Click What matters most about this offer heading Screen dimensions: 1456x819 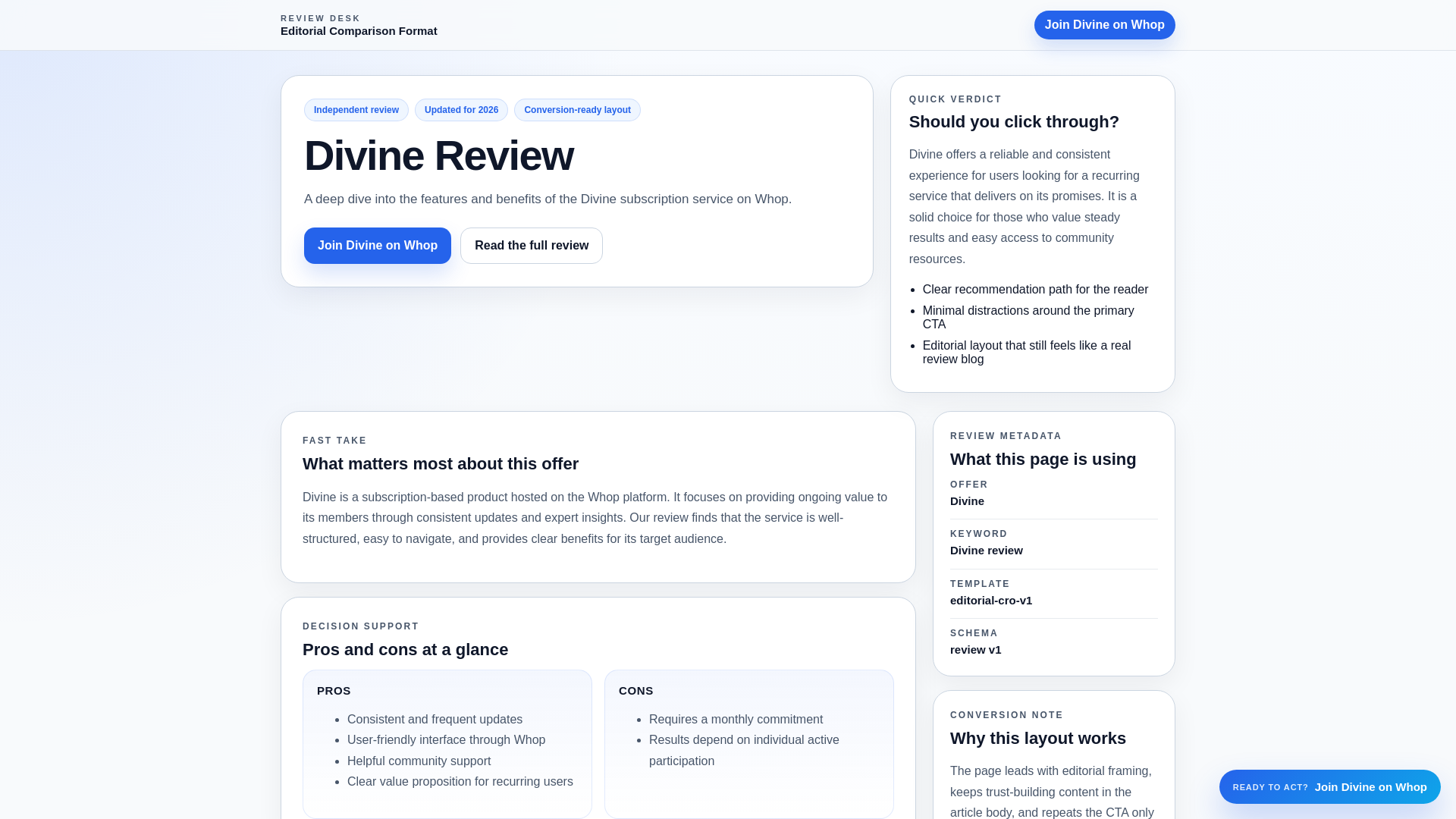coord(441,464)
